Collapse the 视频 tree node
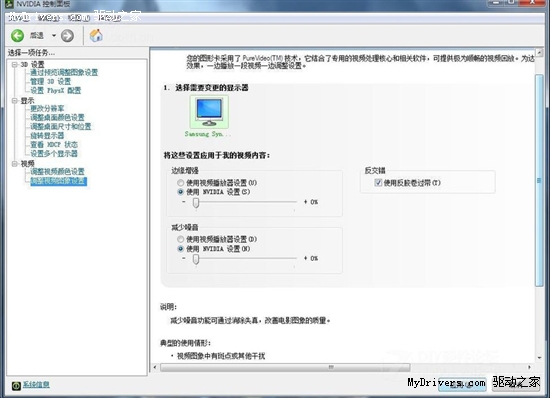Viewport: 550px width, 398px height. click(x=15, y=164)
